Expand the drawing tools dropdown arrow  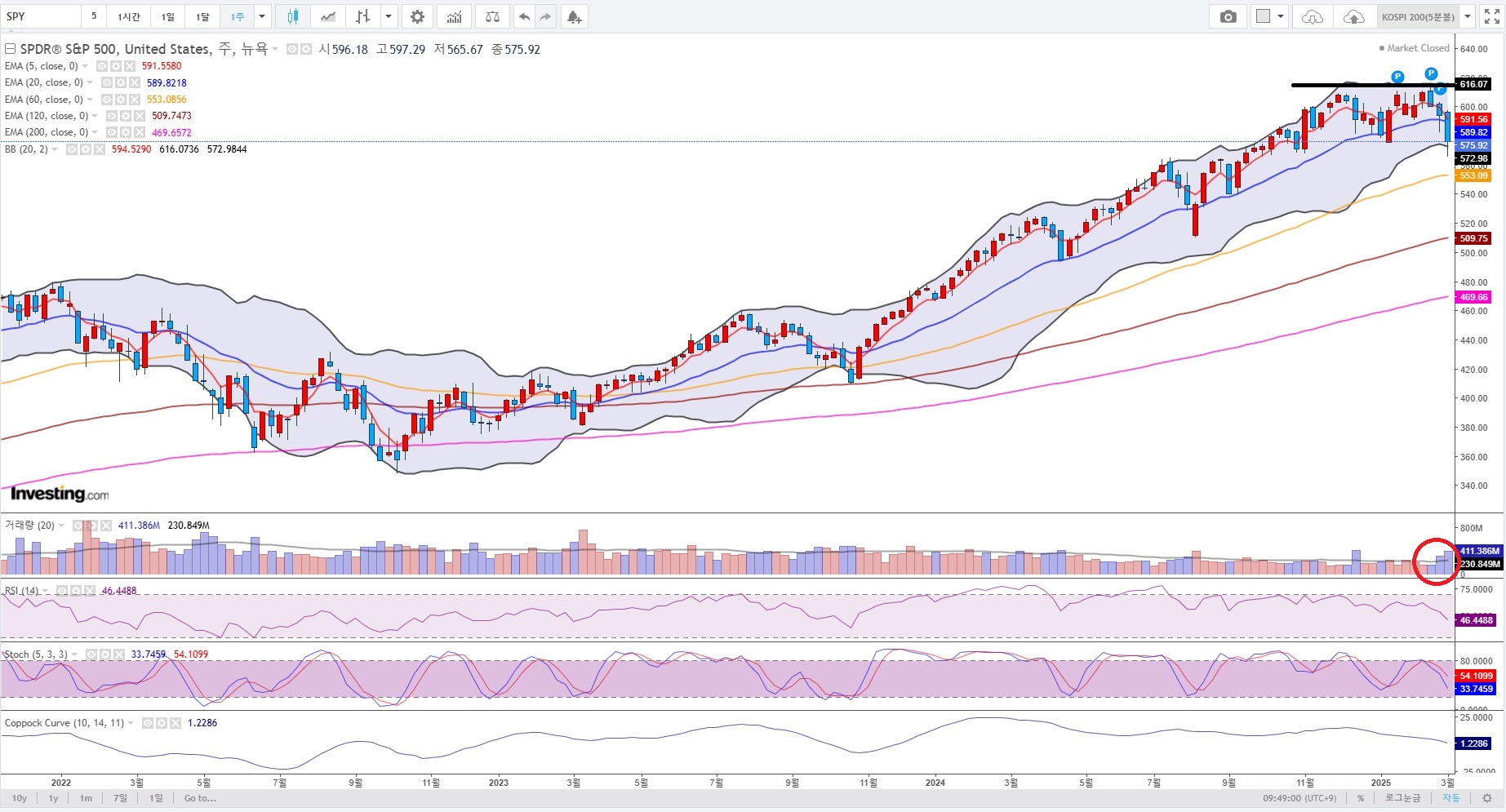(x=389, y=16)
